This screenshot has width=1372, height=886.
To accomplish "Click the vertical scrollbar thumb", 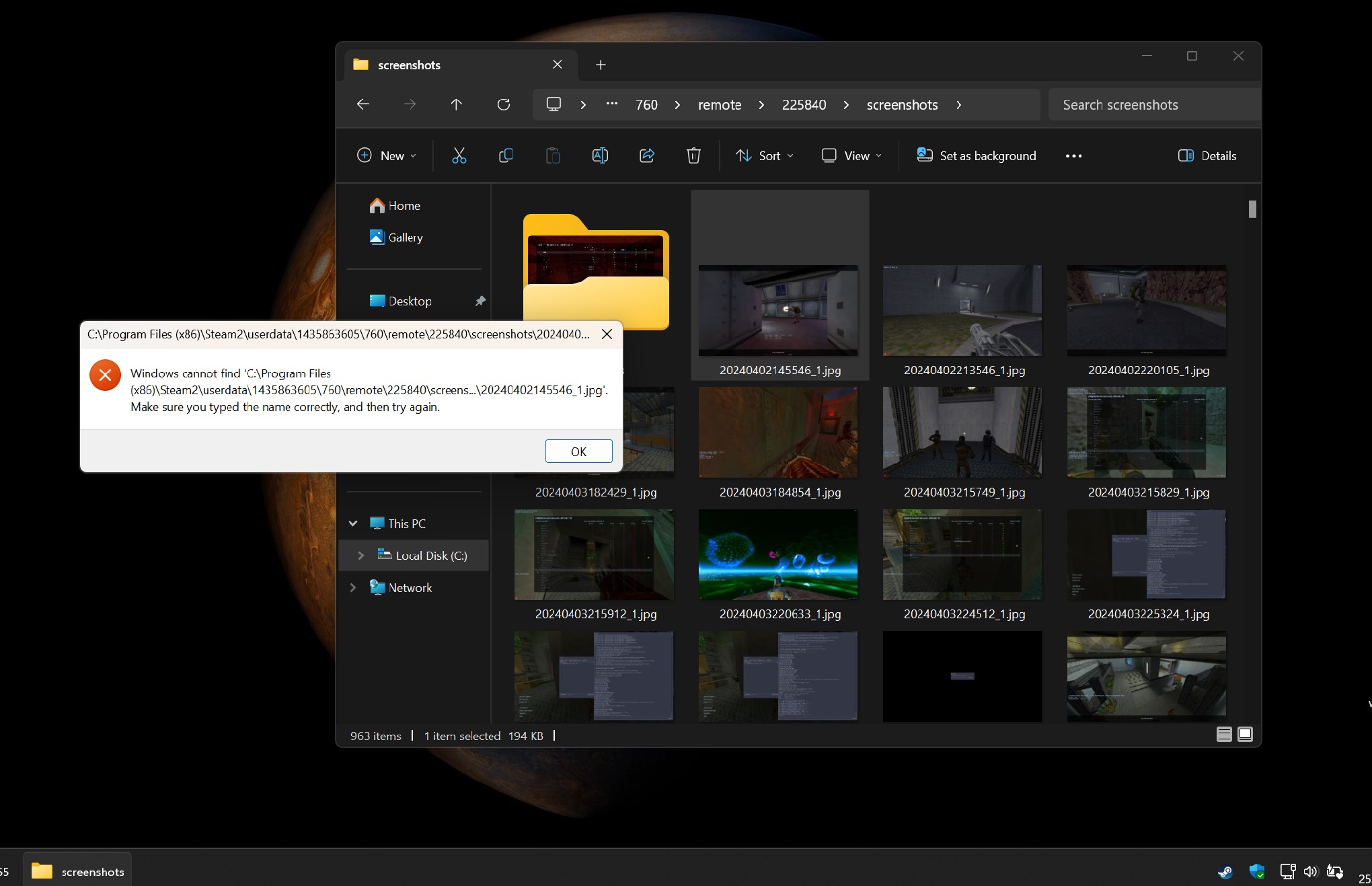I will click(1252, 209).
